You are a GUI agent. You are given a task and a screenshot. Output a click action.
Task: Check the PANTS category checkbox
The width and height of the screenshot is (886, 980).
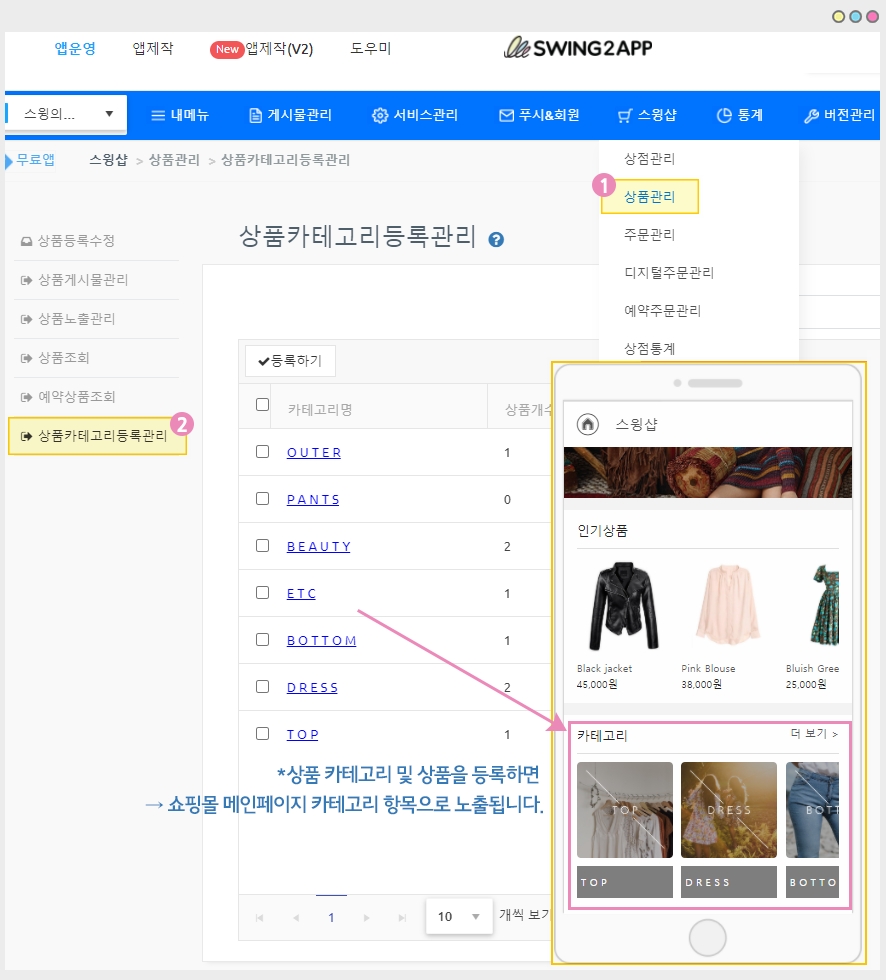(262, 498)
